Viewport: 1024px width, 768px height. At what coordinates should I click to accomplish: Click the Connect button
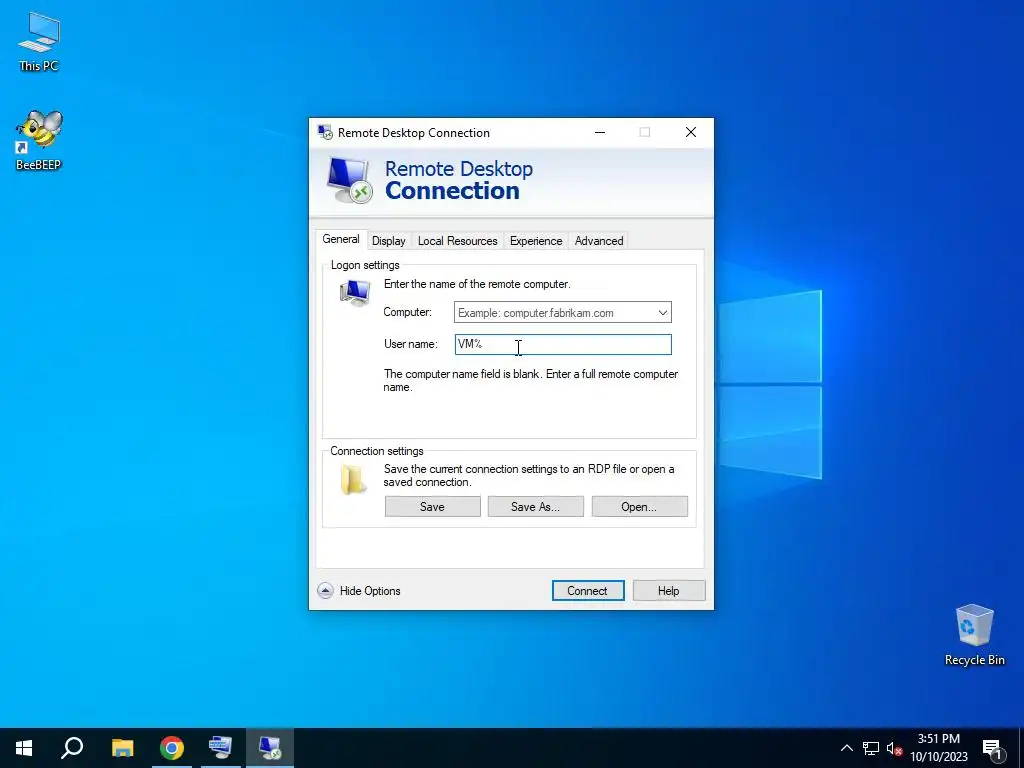point(588,591)
